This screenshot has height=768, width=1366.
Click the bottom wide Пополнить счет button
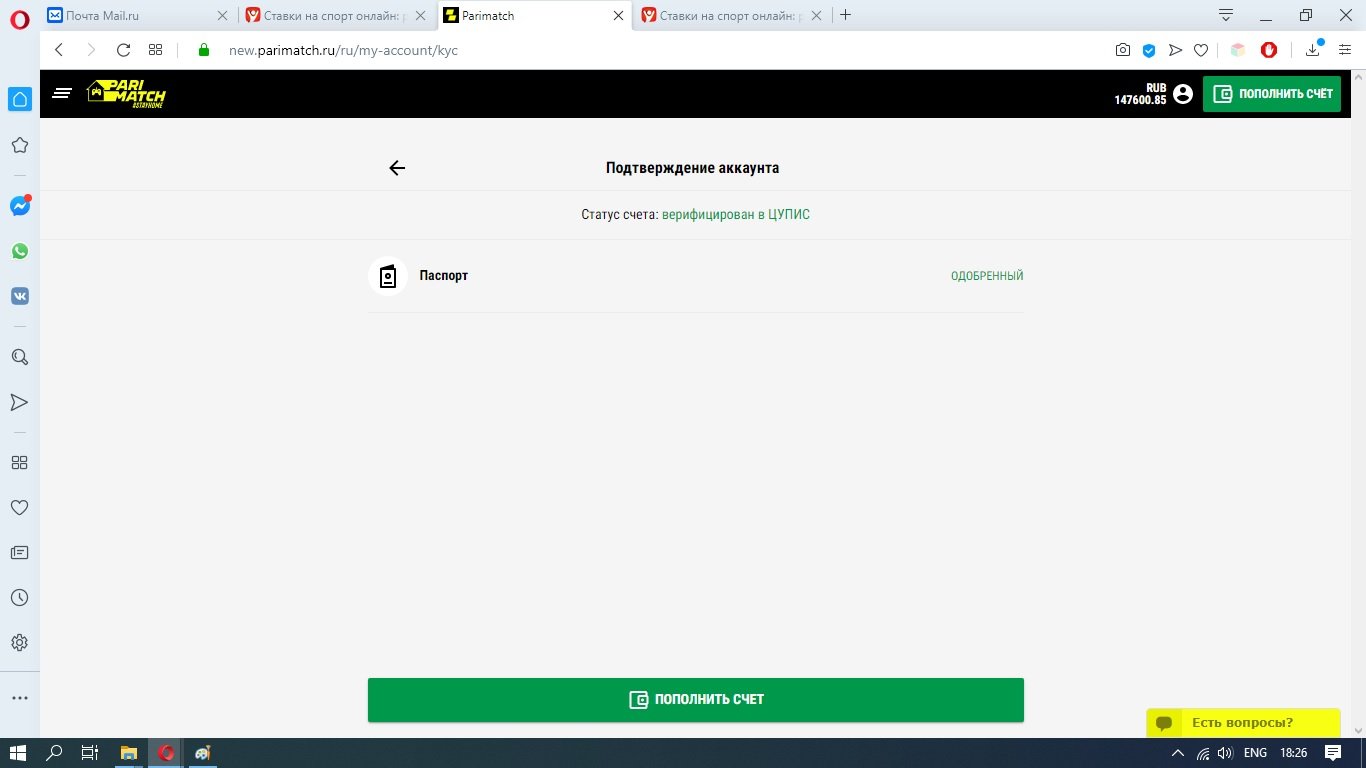tap(695, 700)
